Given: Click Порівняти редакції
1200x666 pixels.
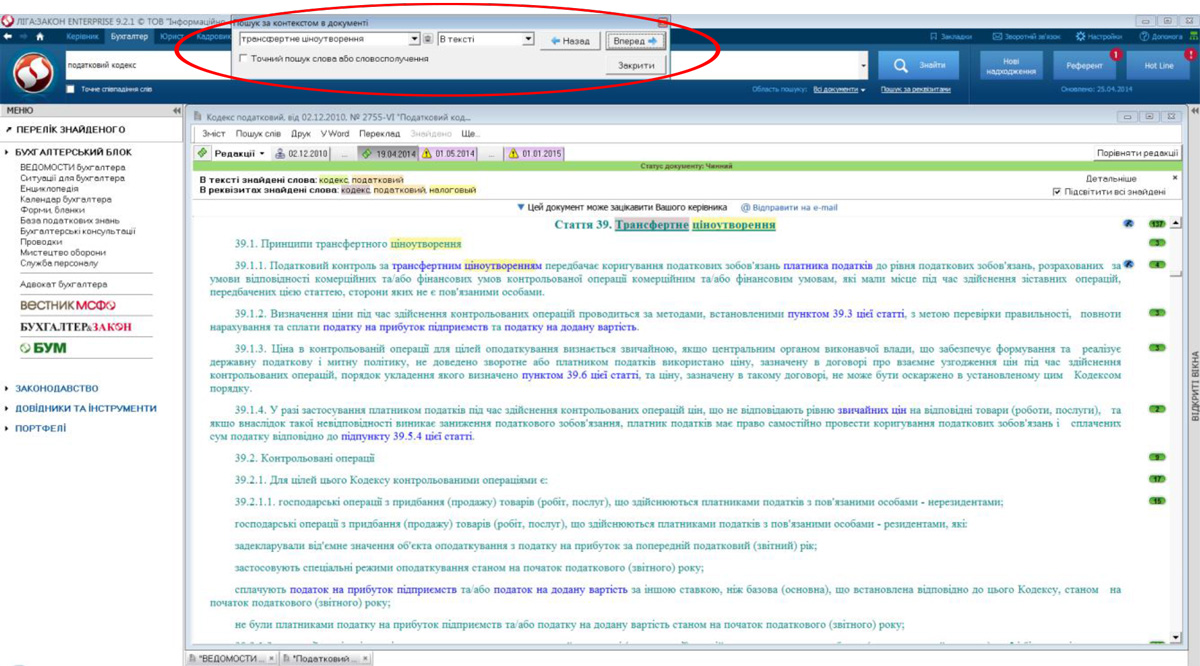Looking at the screenshot, I should pos(1138,154).
